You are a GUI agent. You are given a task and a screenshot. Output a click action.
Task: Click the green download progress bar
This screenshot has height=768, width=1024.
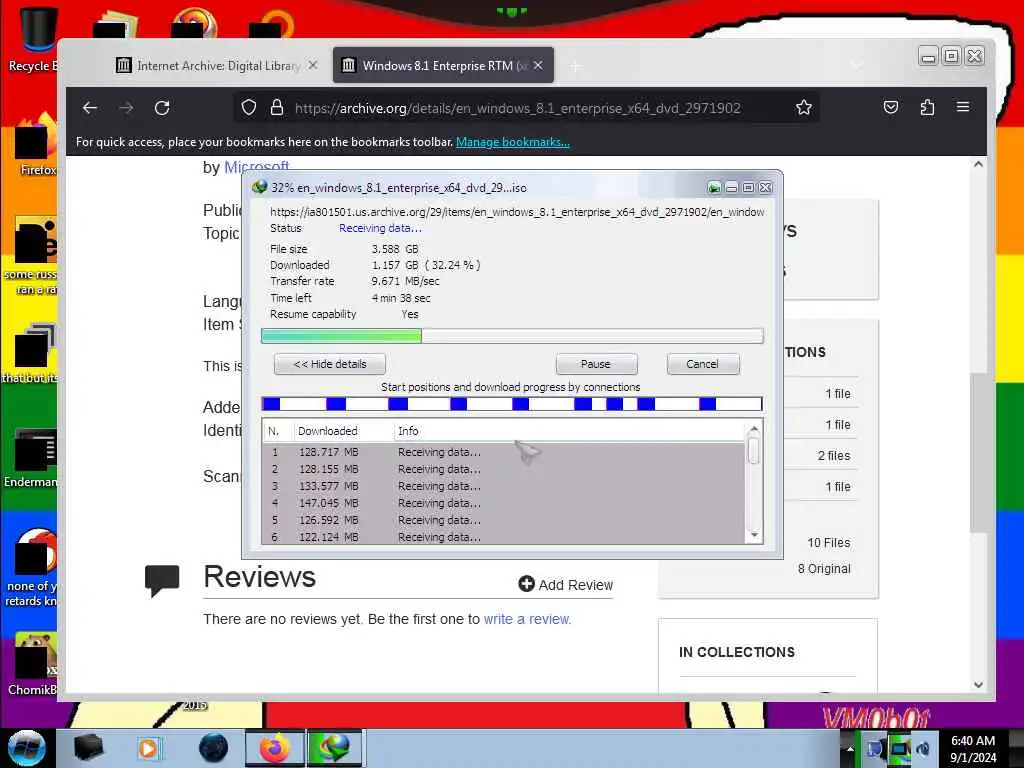coord(512,336)
